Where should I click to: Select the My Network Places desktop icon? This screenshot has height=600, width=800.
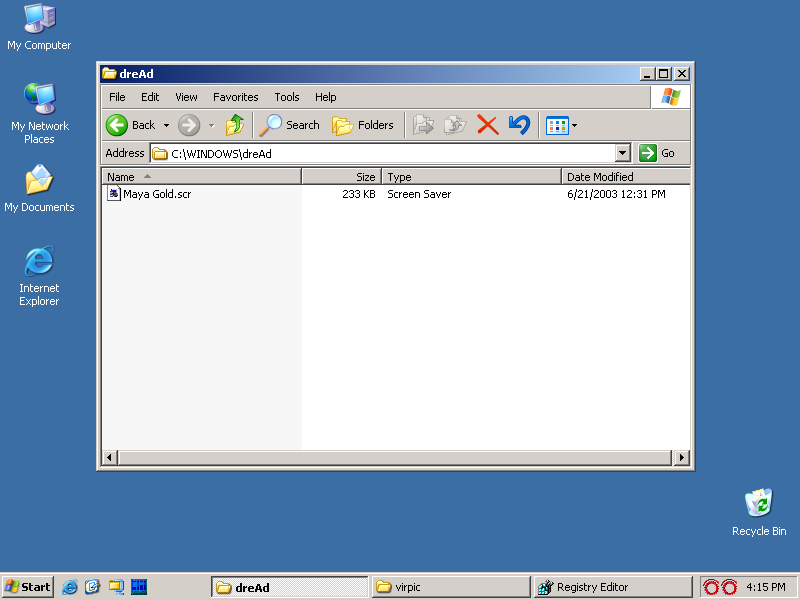coord(39,114)
